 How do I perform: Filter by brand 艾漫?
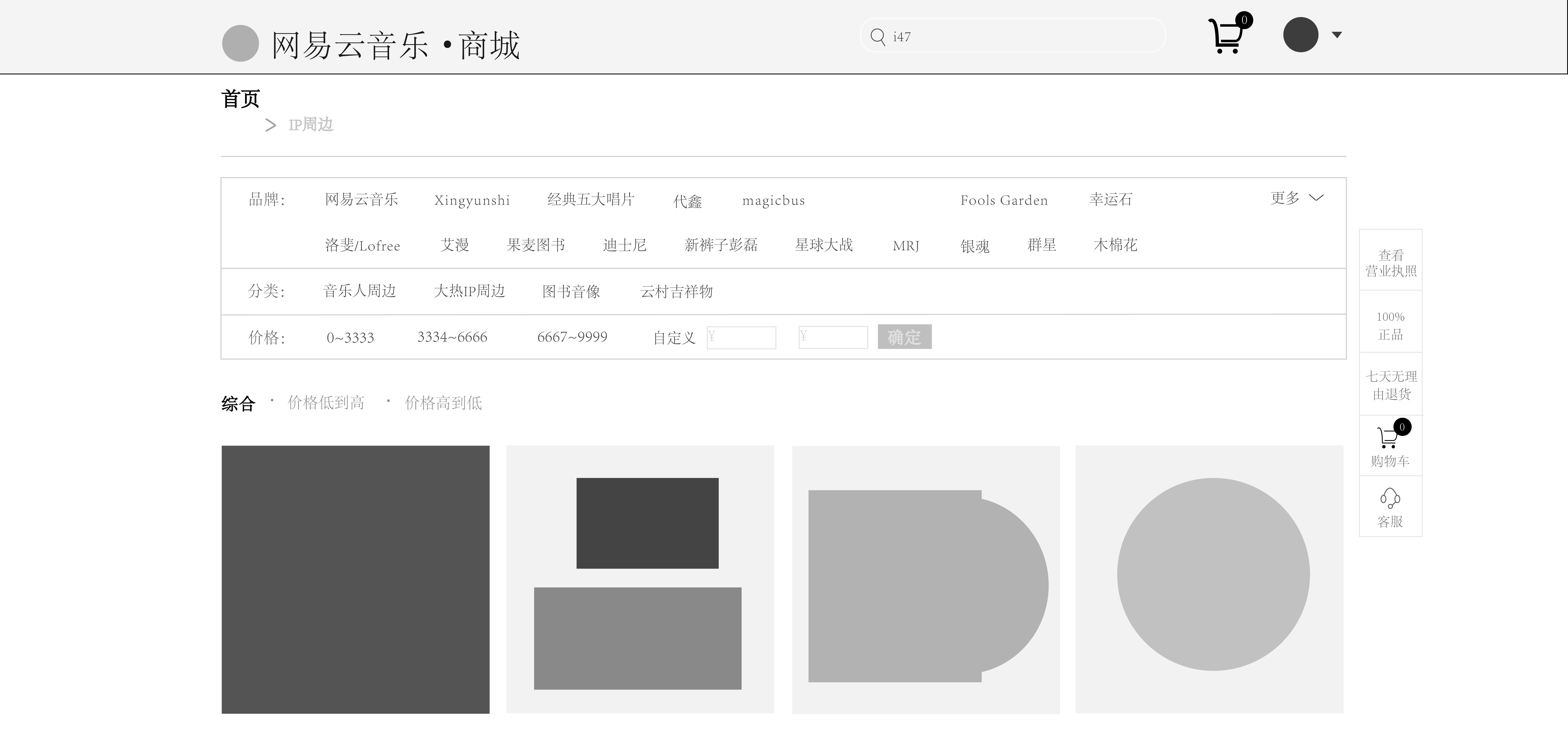tap(455, 245)
